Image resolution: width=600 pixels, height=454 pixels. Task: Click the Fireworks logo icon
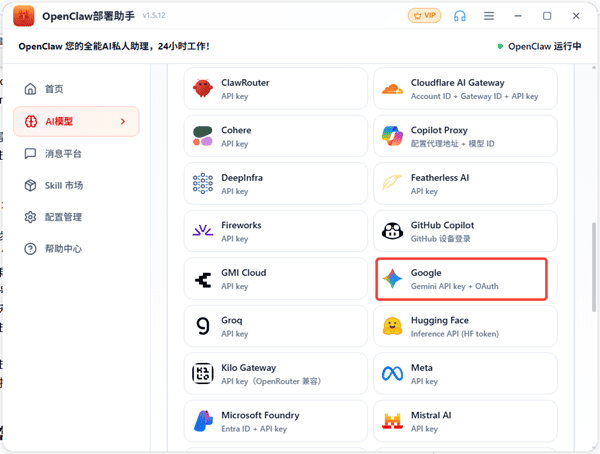coord(203,230)
